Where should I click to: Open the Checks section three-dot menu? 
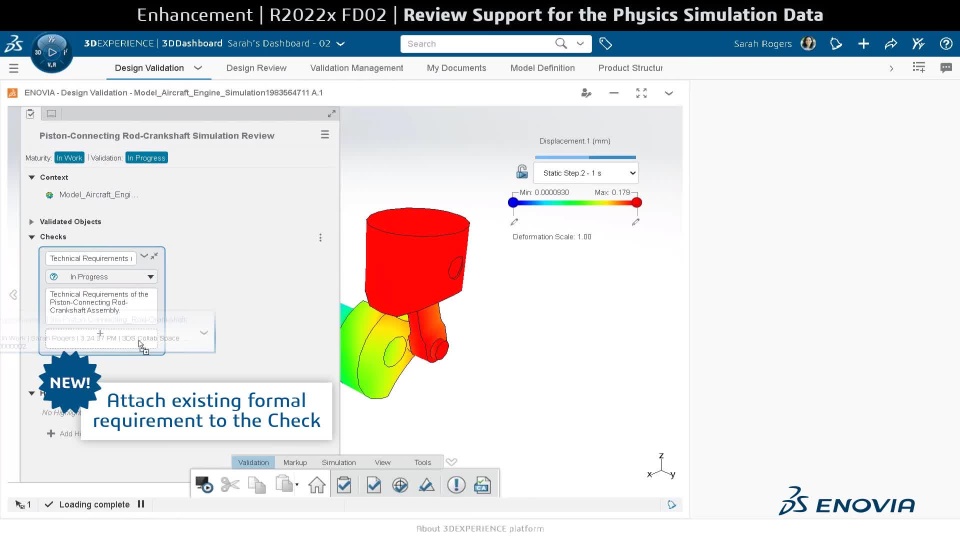320,238
